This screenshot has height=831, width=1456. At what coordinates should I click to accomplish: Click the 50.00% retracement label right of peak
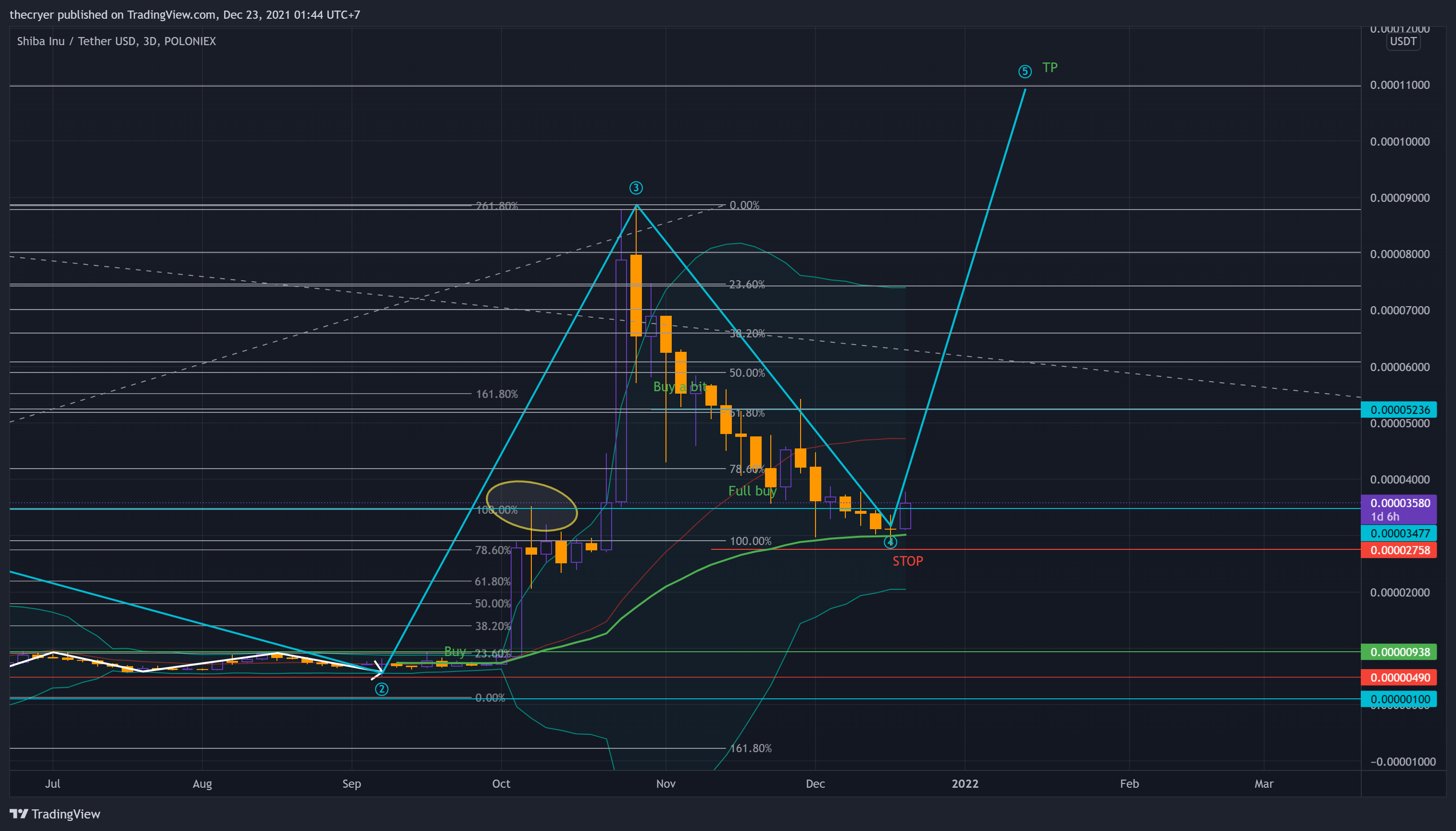[747, 372]
